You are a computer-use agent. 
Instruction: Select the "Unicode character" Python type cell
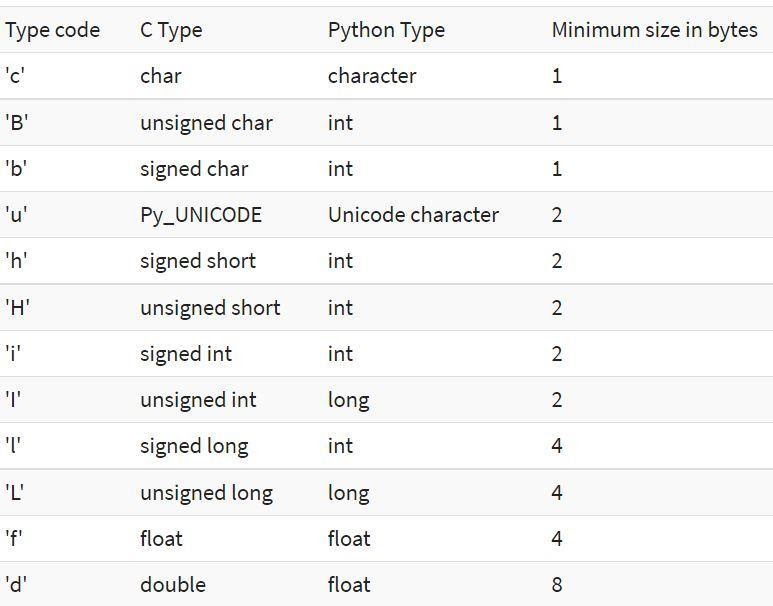pyautogui.click(x=413, y=215)
